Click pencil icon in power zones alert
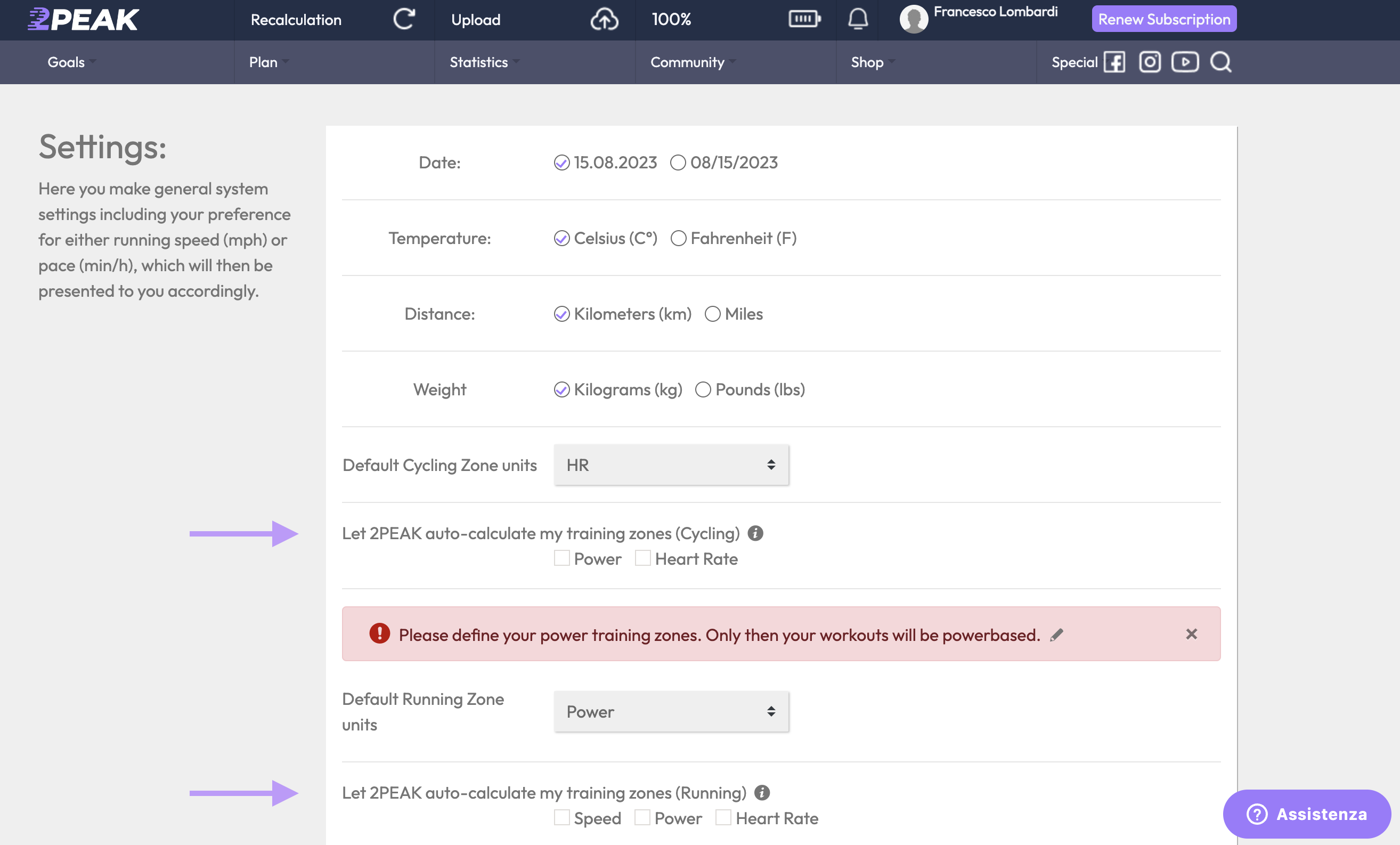This screenshot has height=845, width=1400. (1056, 635)
